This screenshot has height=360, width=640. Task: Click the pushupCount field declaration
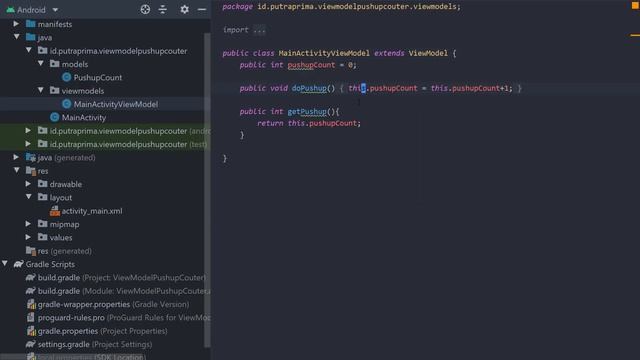tap(311, 65)
